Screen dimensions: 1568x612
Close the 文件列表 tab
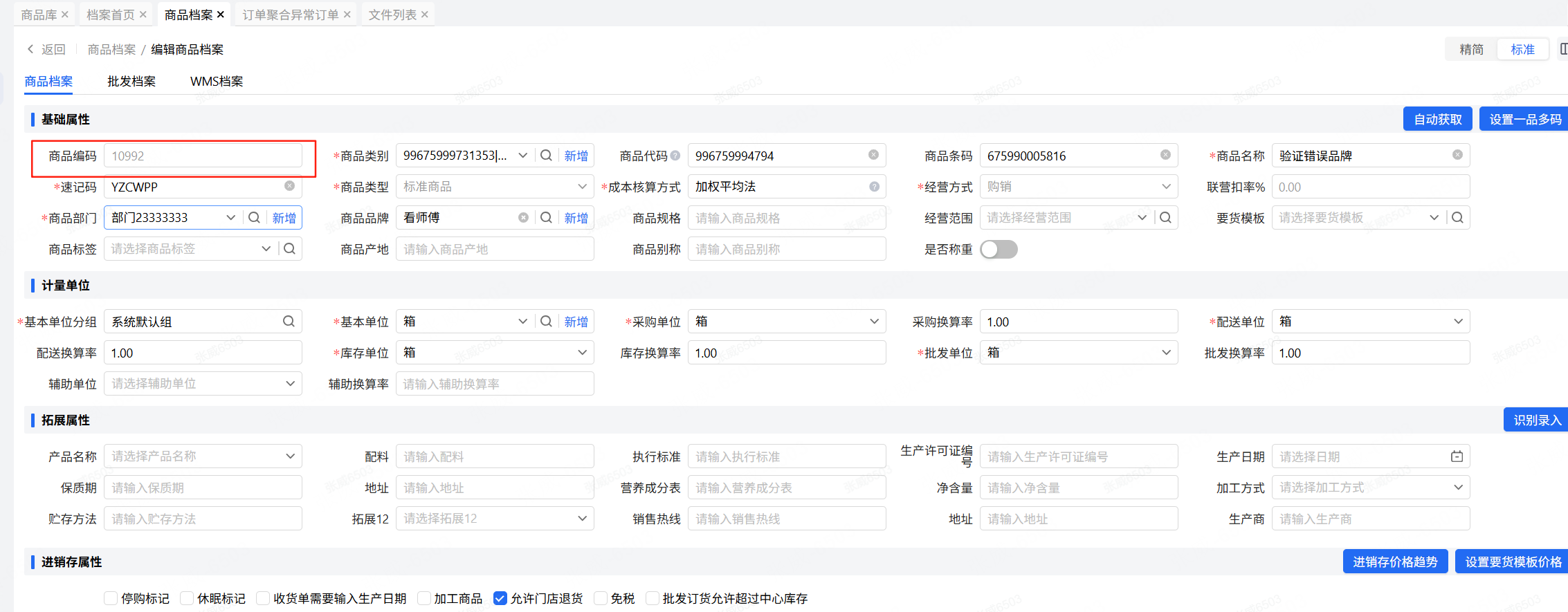[x=425, y=15]
